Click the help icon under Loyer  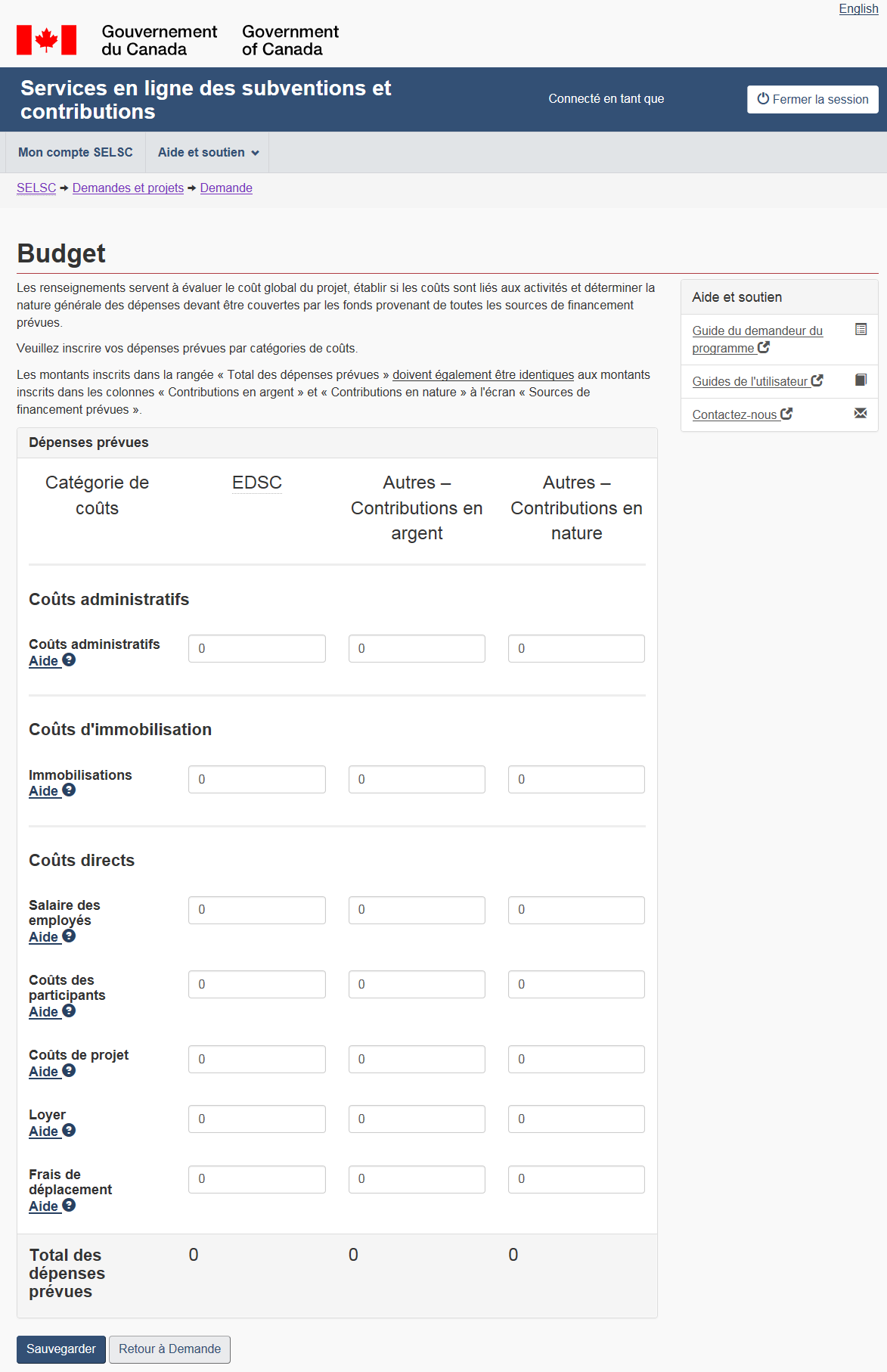click(69, 1131)
